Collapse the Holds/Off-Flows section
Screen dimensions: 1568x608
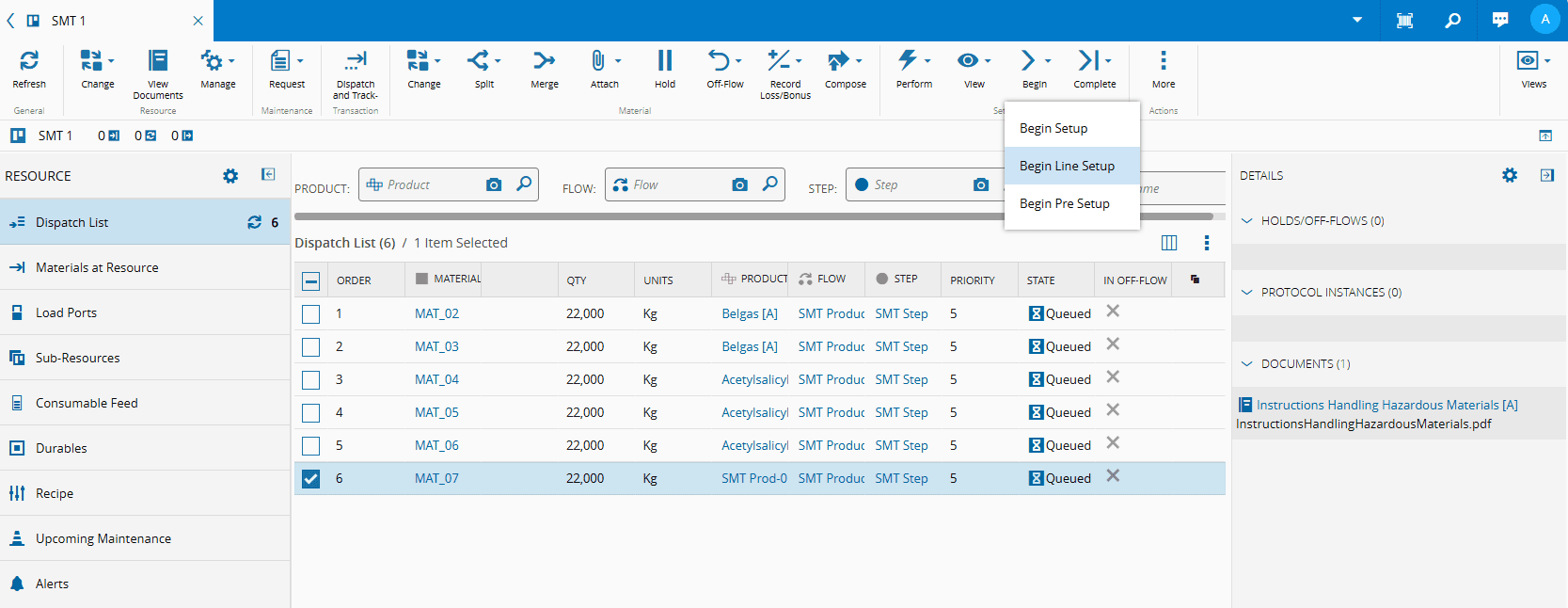1247,221
